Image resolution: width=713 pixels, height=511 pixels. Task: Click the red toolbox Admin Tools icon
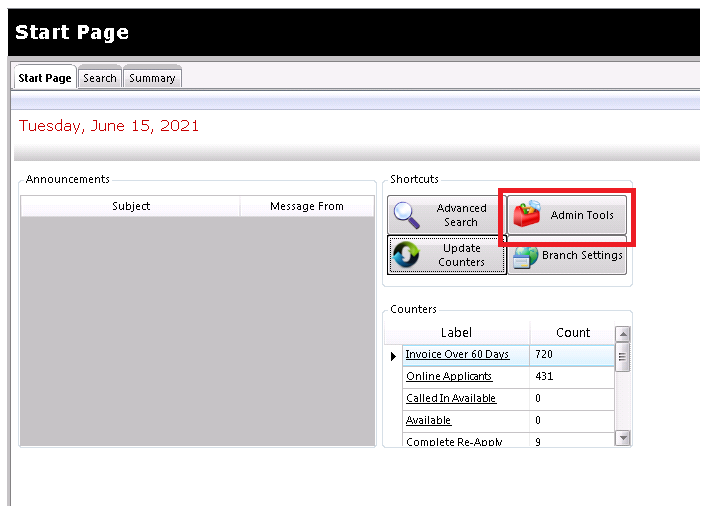point(527,214)
